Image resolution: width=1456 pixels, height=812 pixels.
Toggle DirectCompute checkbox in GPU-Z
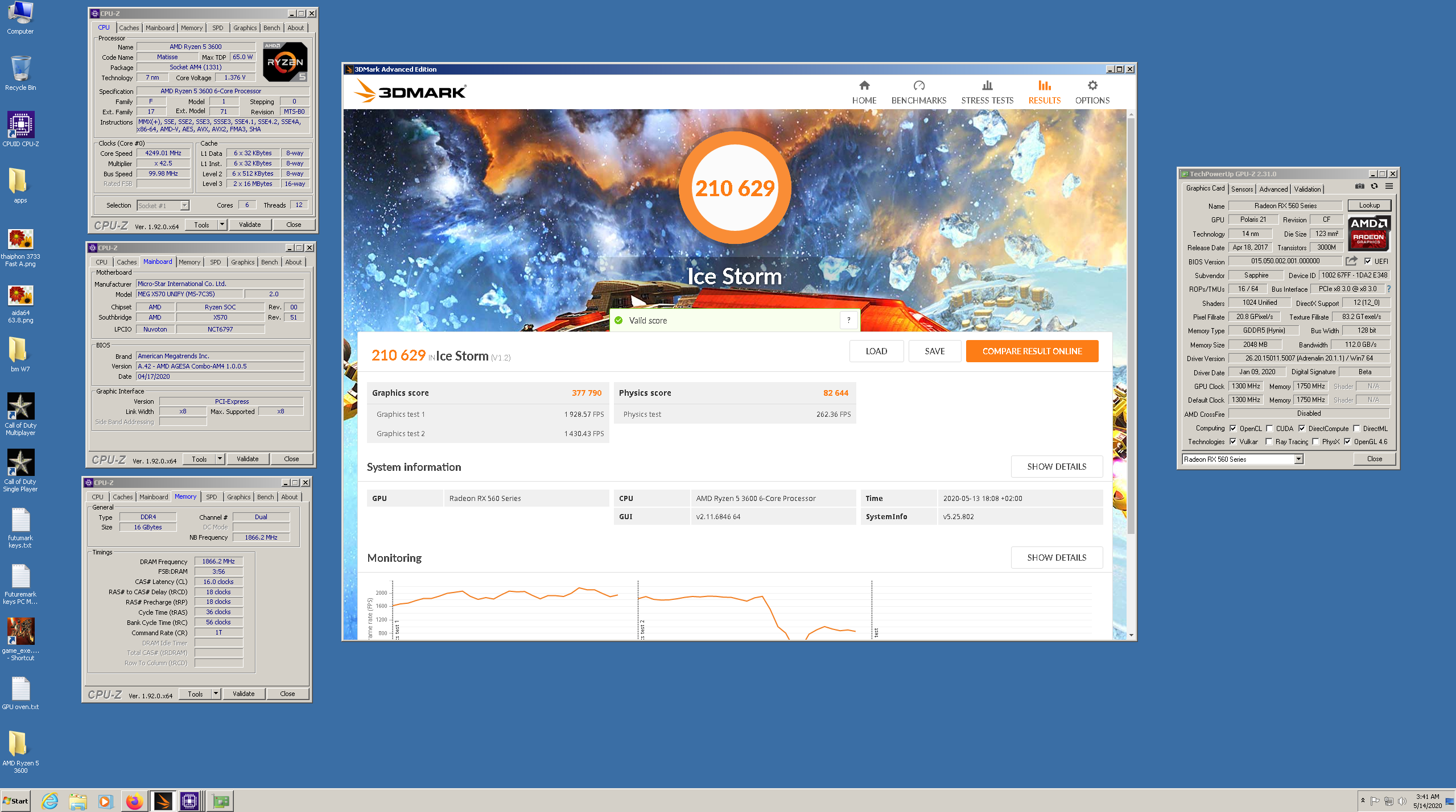pyautogui.click(x=1301, y=428)
